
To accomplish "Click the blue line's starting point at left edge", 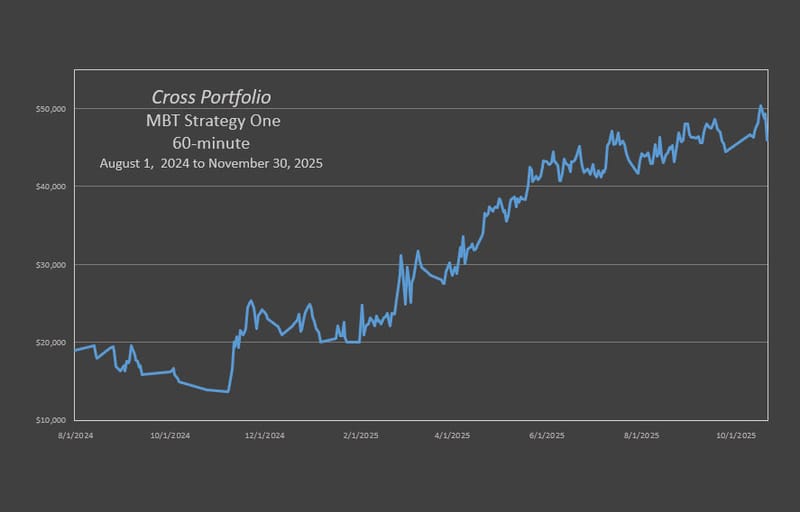I will coord(76,350).
